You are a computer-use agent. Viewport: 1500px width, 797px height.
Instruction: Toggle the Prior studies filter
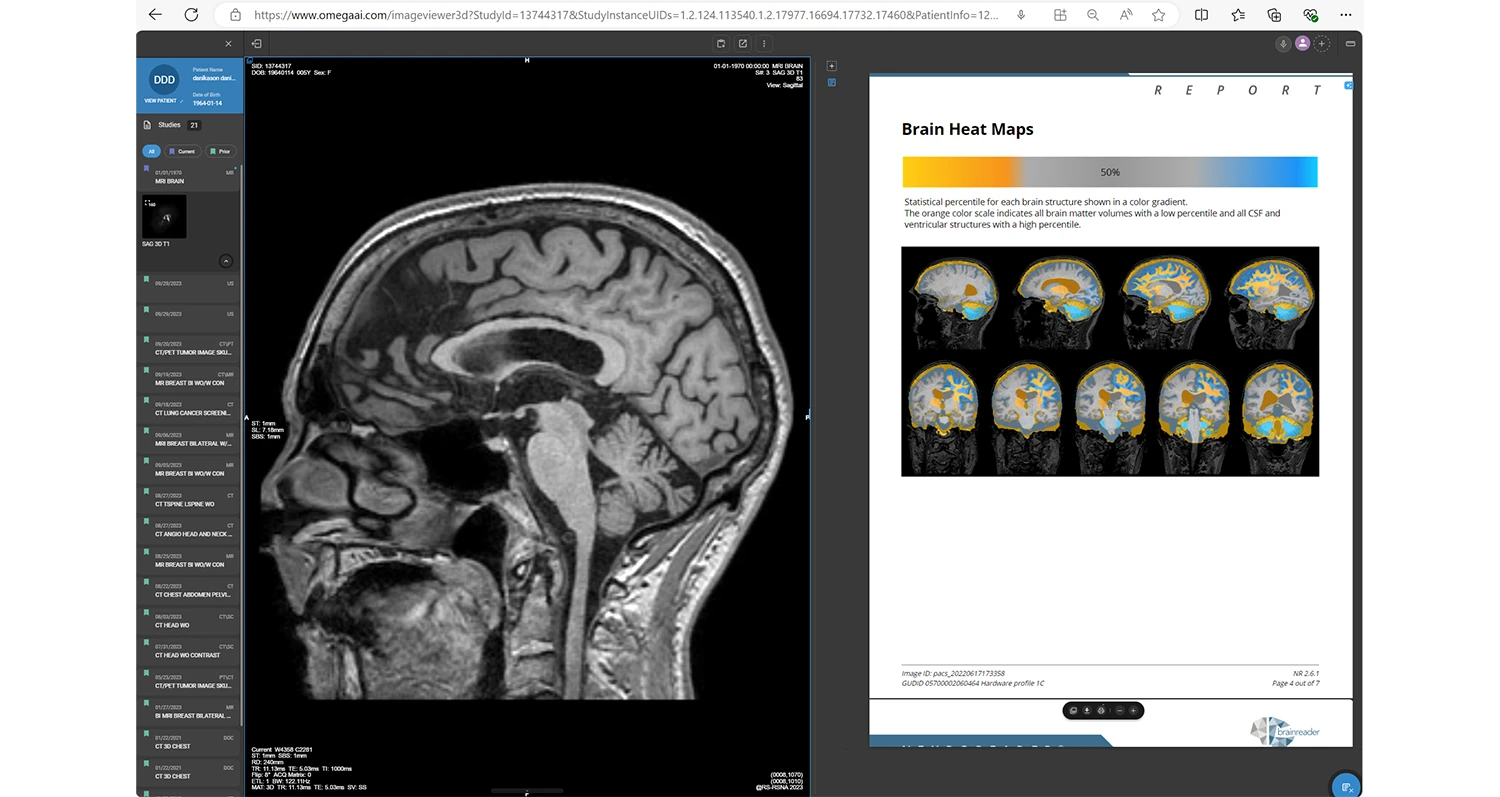tap(220, 151)
